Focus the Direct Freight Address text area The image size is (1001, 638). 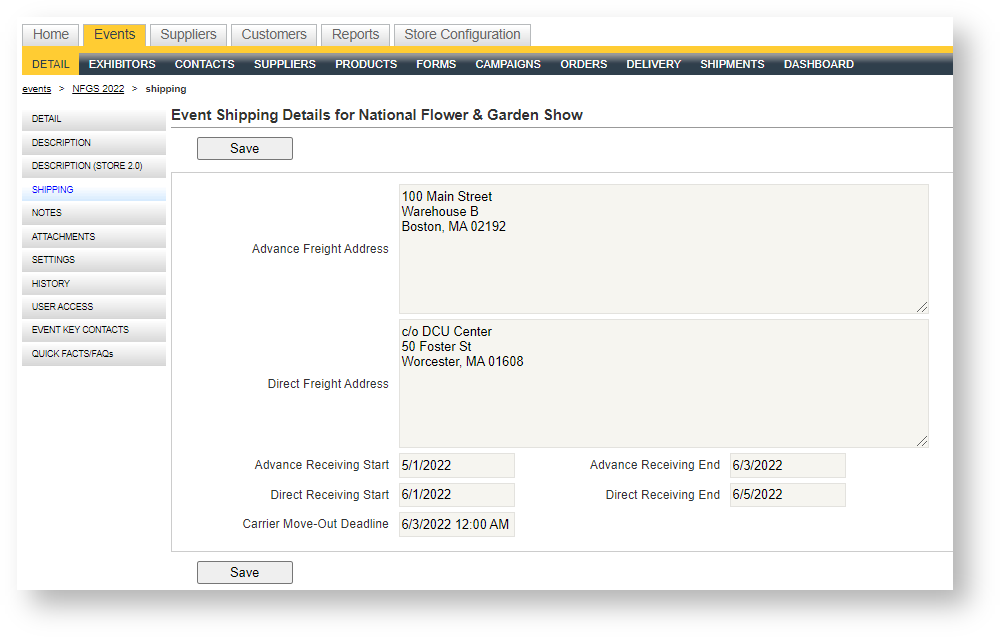pyautogui.click(x=663, y=383)
